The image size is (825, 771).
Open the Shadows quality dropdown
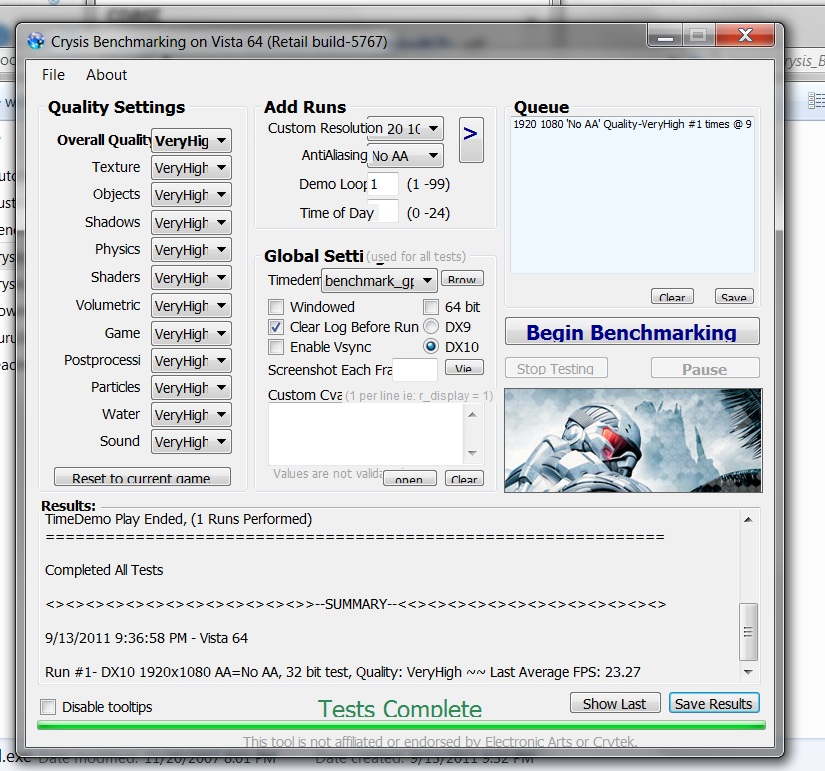click(x=191, y=223)
